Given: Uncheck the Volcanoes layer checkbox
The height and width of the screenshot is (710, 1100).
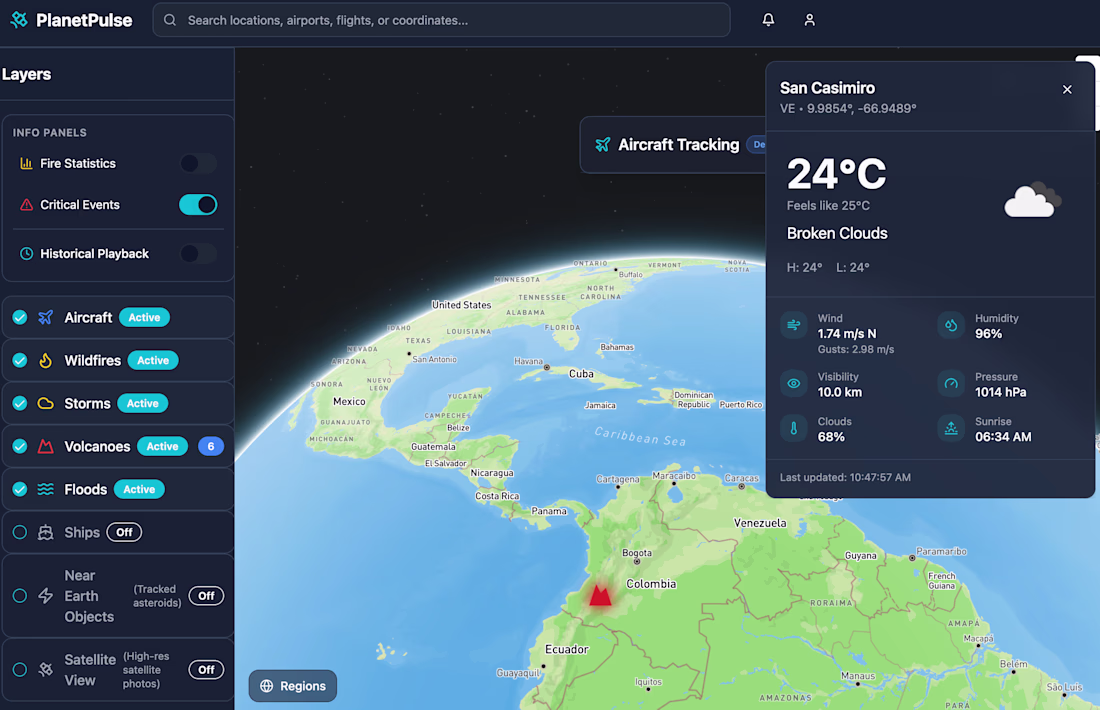Looking at the screenshot, I should tap(20, 446).
